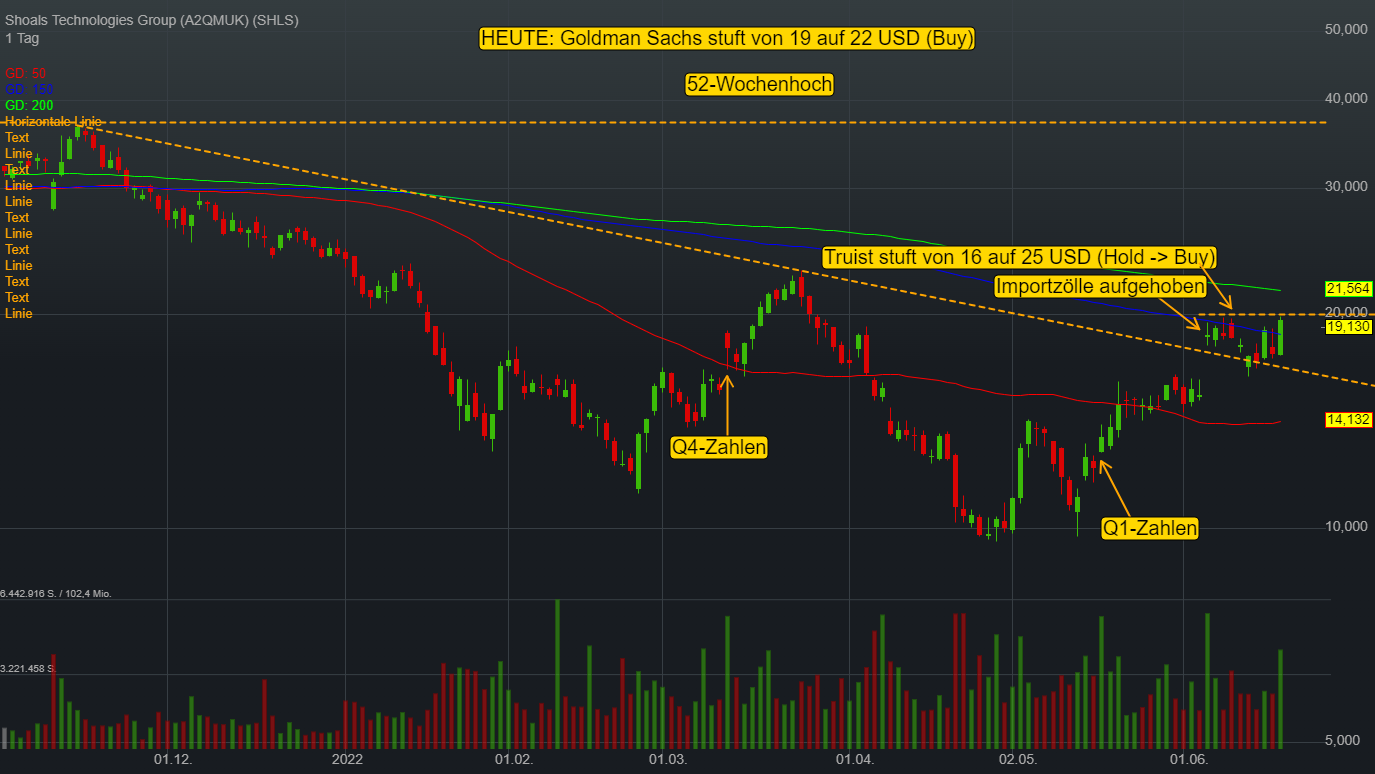Click the 50,000 price axis label
The width and height of the screenshot is (1375, 774).
1346,30
